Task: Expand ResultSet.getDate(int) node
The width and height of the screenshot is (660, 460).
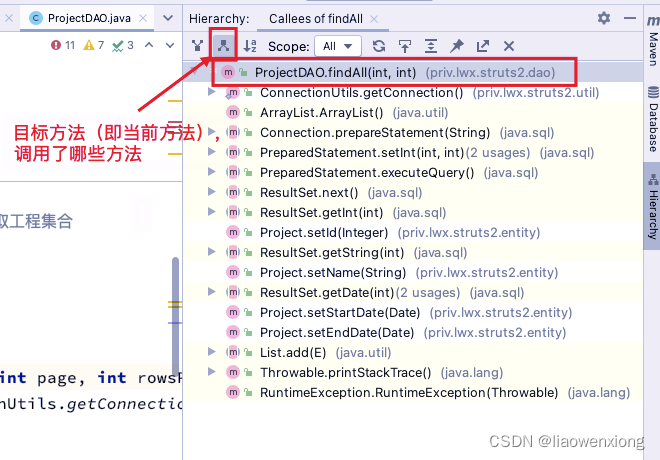Action: 212,292
